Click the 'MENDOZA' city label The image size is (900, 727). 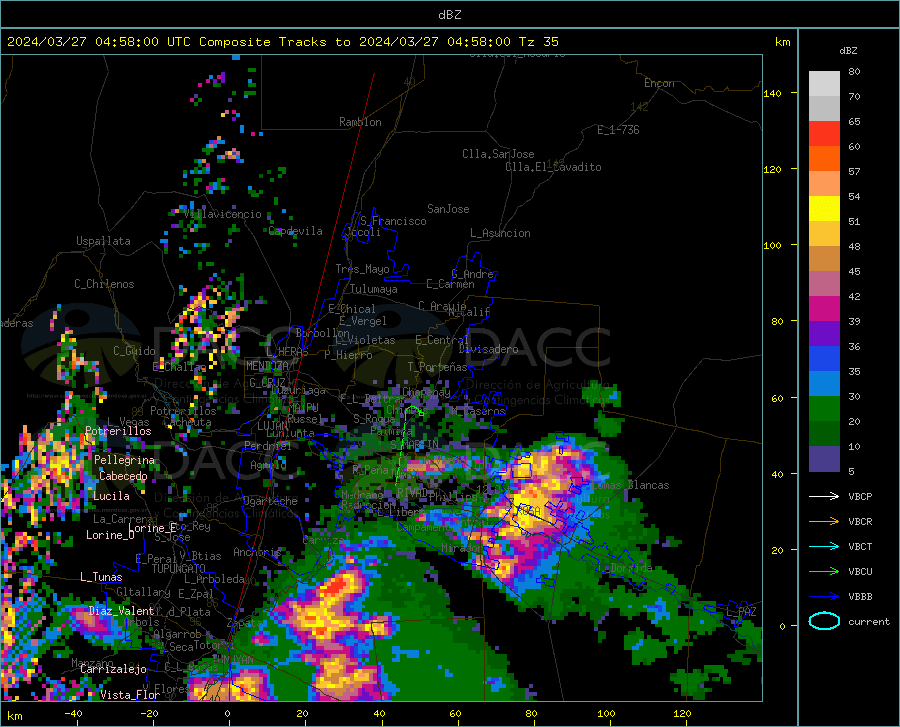pos(267,366)
